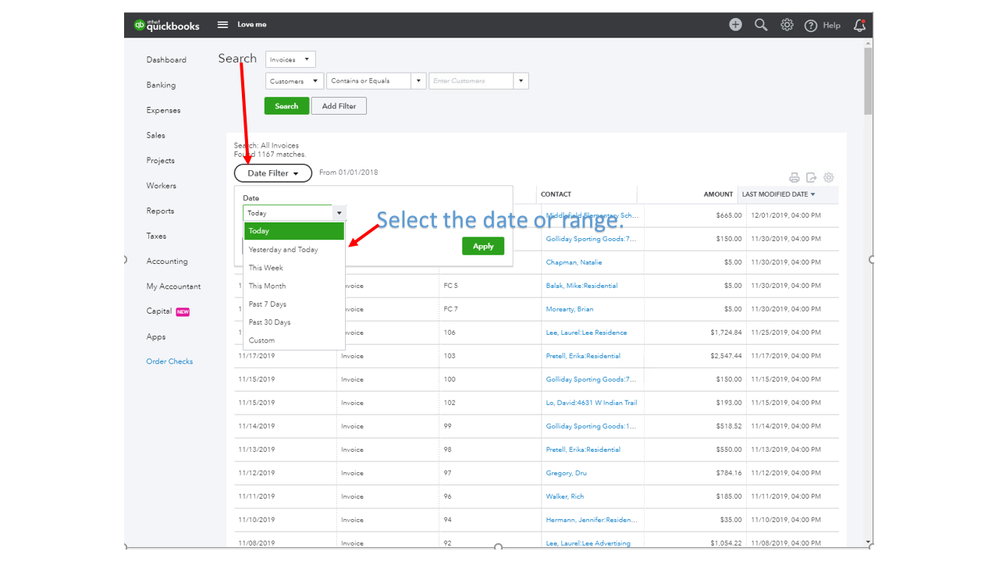Click the search magnifier icon in header
This screenshot has height=562, width=999.
[x=761, y=25]
